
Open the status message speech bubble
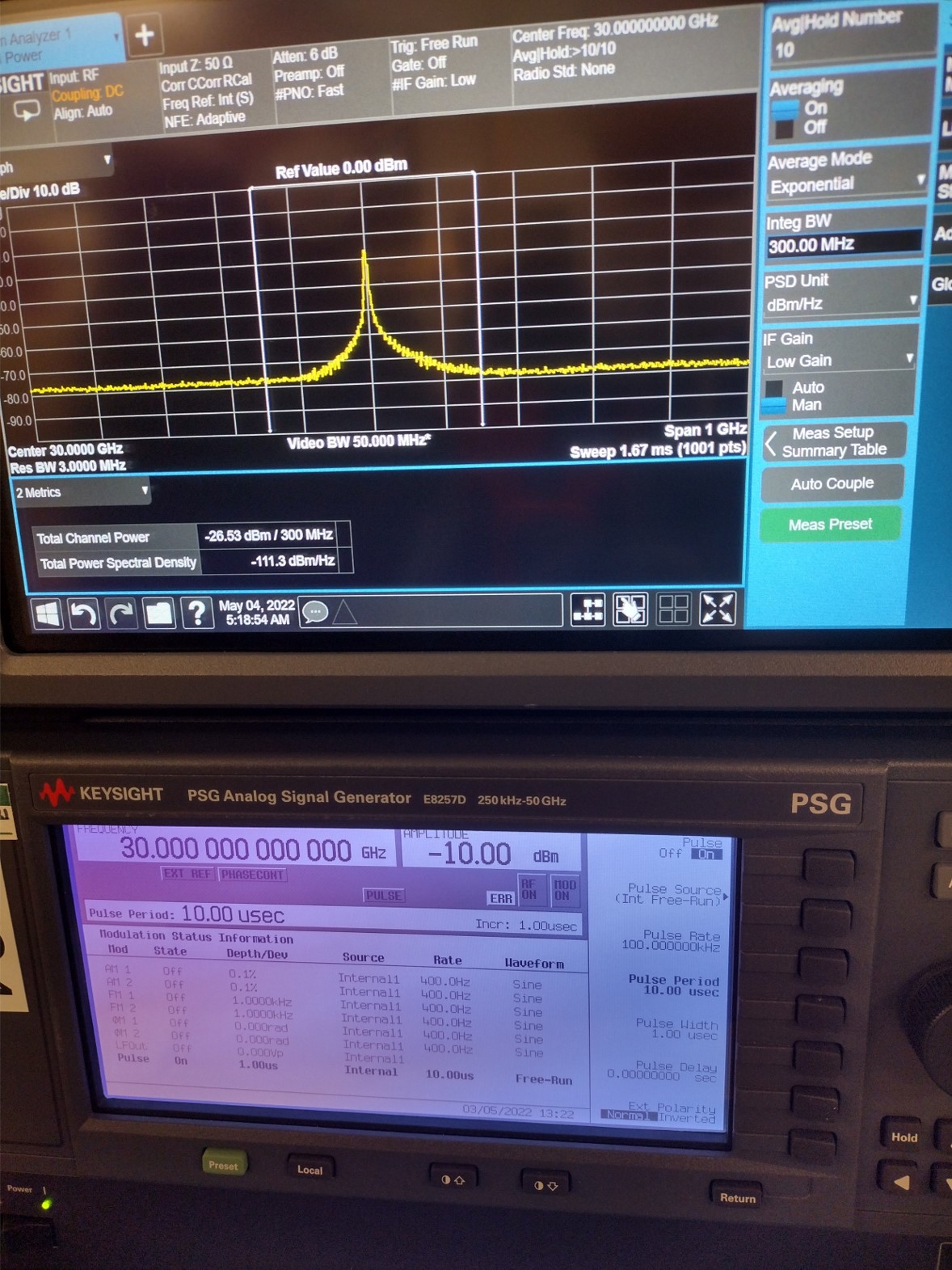pyautogui.click(x=314, y=612)
